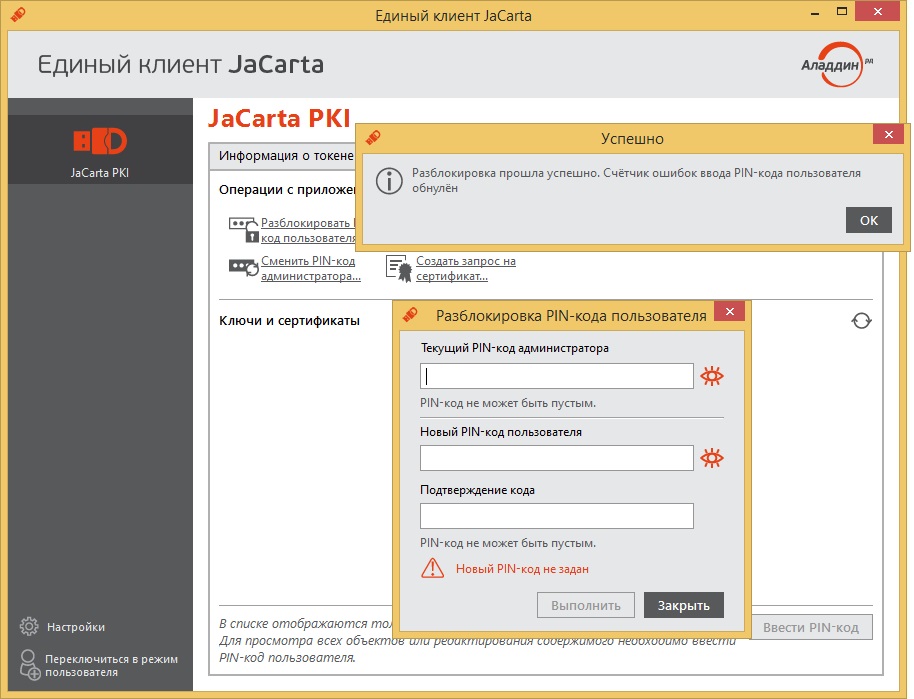Screen dimensions: 914x699
Task: Open the 'Информация о токене' tab
Action: [x=285, y=156]
